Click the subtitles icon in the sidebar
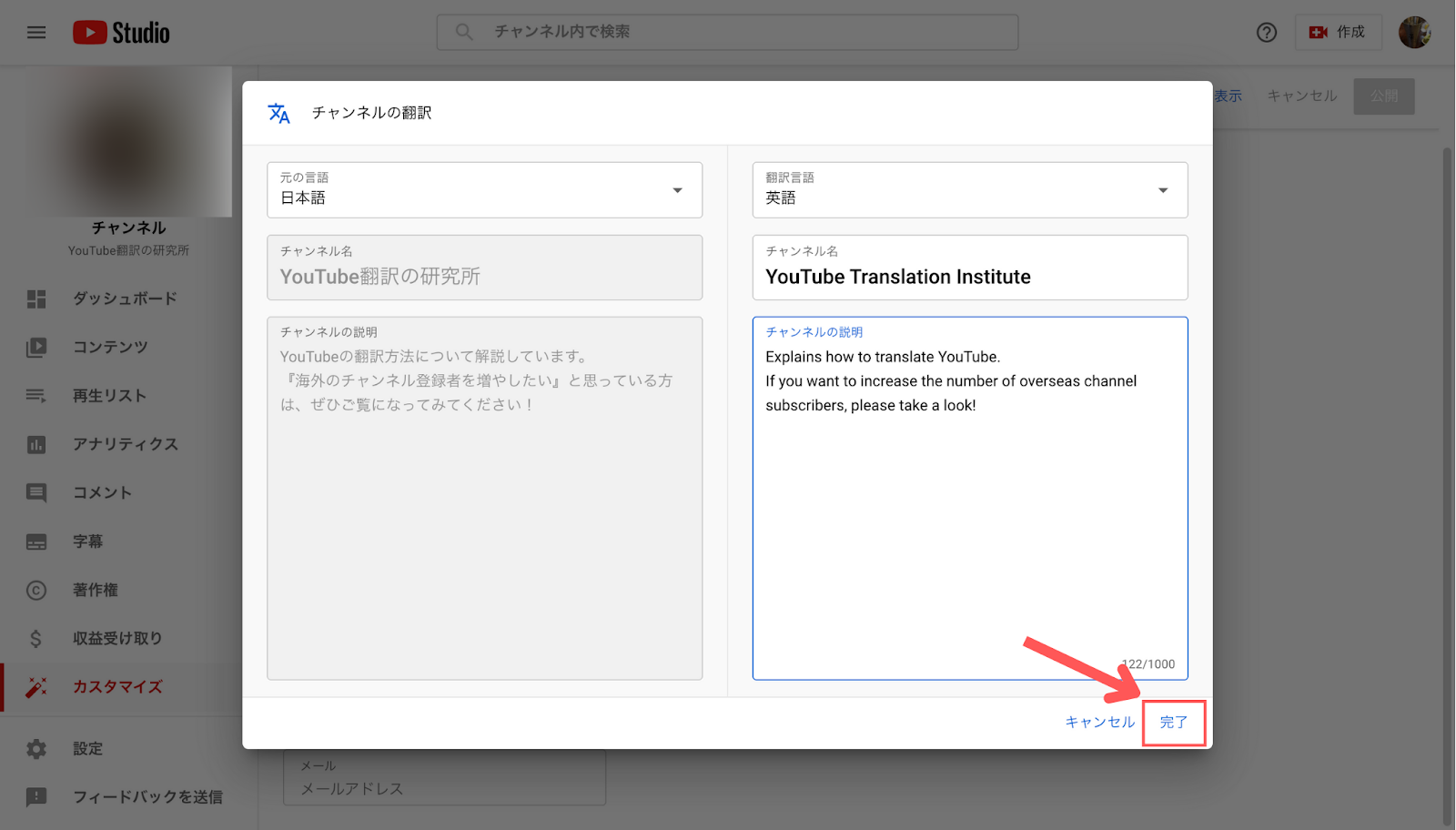This screenshot has height=830, width=1456. coord(36,542)
